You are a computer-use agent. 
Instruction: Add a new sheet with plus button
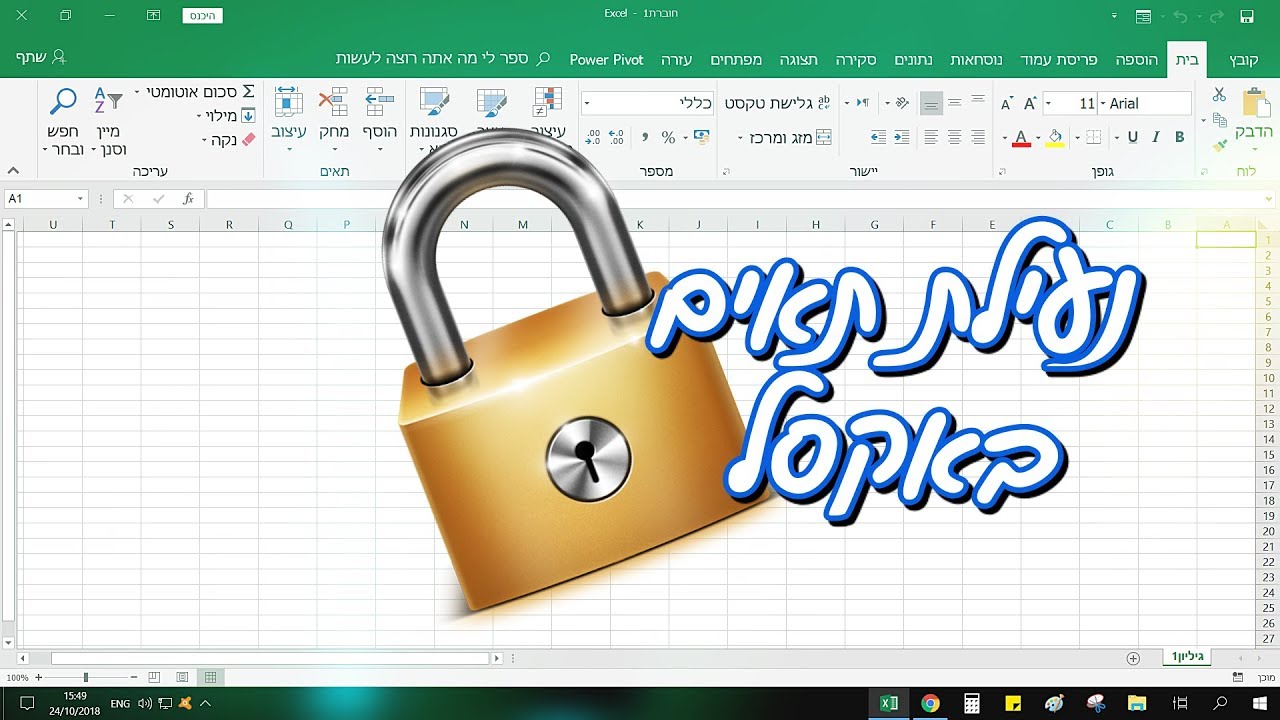pos(1133,658)
